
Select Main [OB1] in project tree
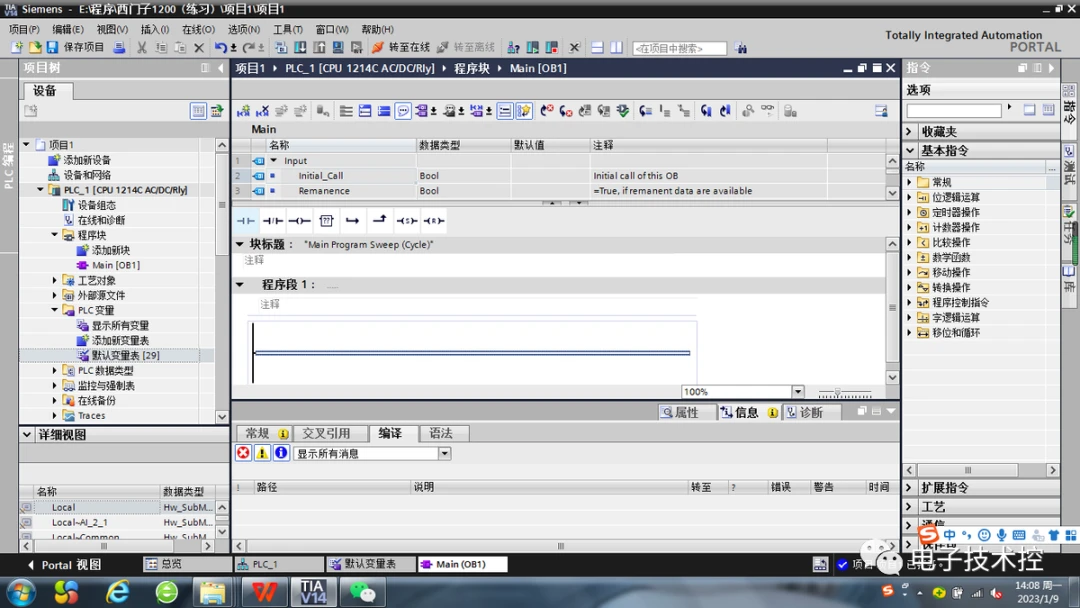click(116, 265)
